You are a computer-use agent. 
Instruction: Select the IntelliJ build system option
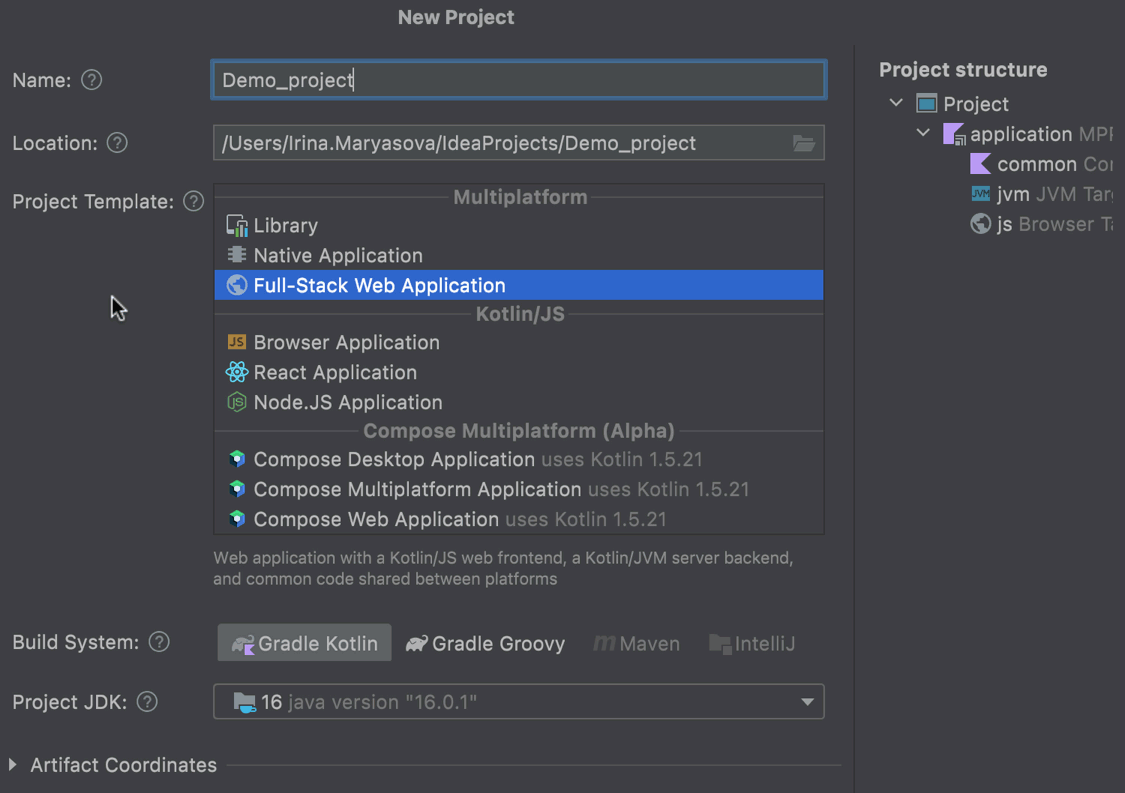click(x=752, y=644)
